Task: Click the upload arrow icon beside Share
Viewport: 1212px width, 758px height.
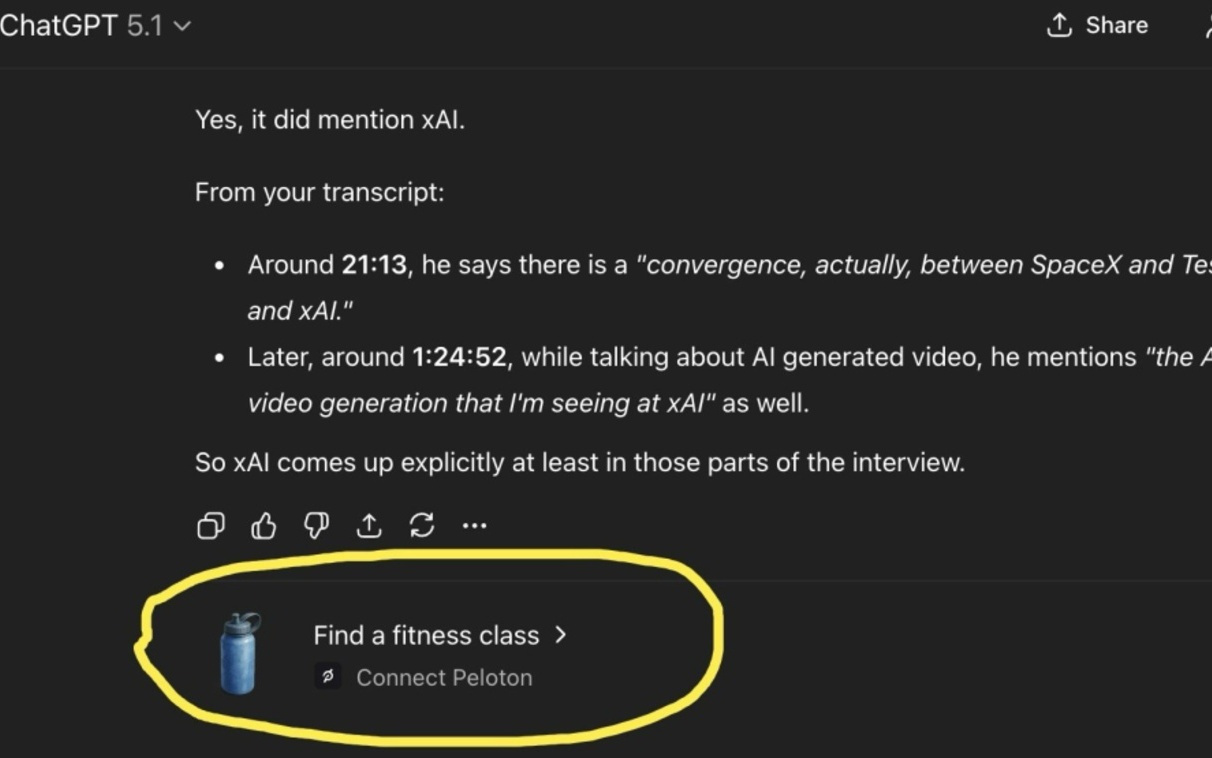Action: pyautogui.click(x=1059, y=26)
